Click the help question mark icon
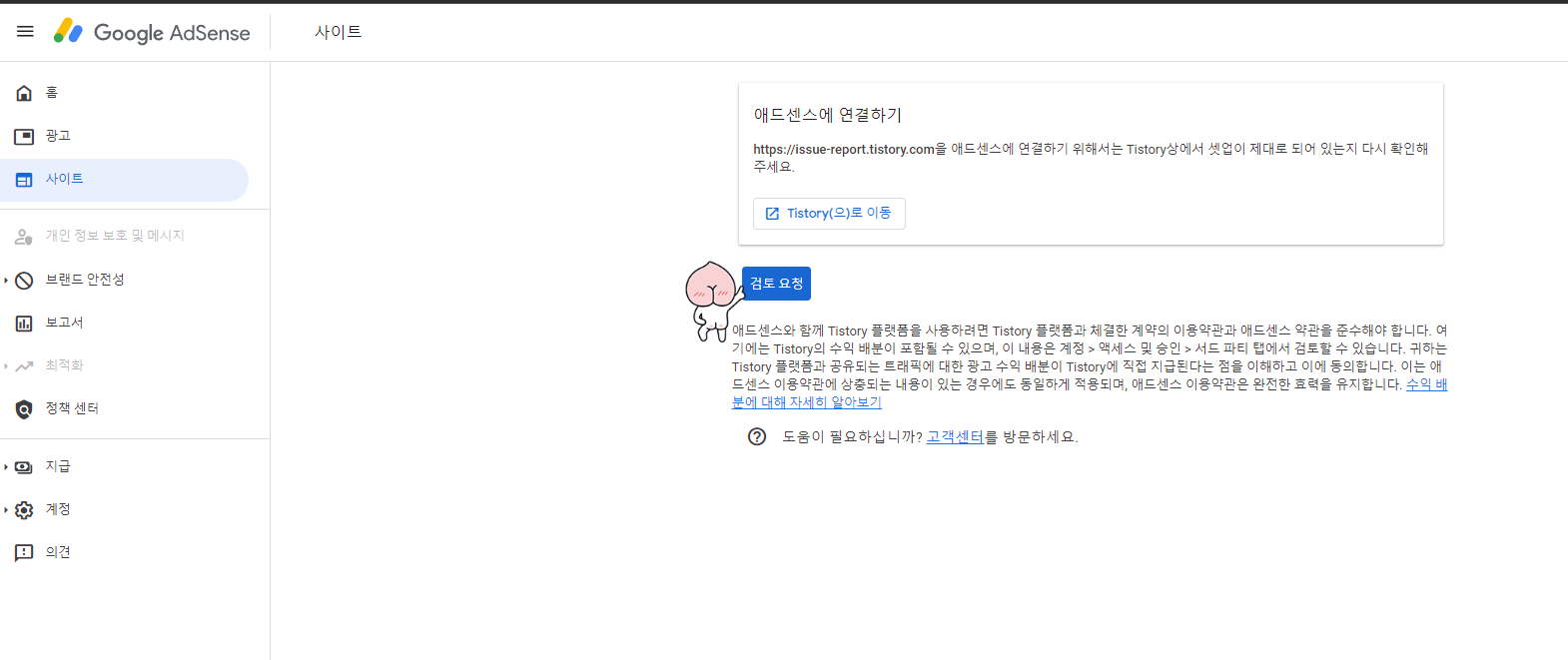The width and height of the screenshot is (1568, 660). coord(757,436)
